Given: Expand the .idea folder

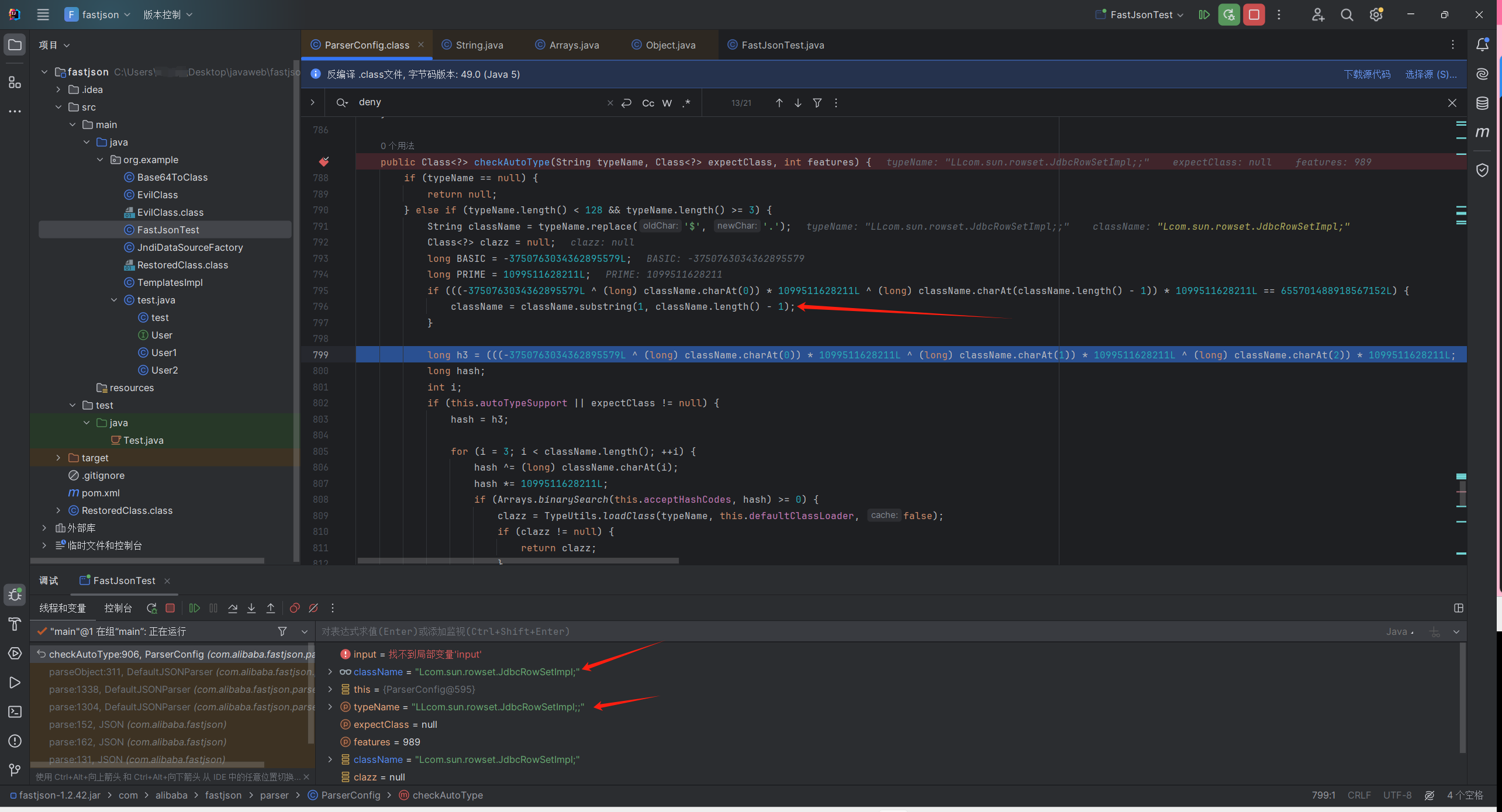Looking at the screenshot, I should click(58, 89).
